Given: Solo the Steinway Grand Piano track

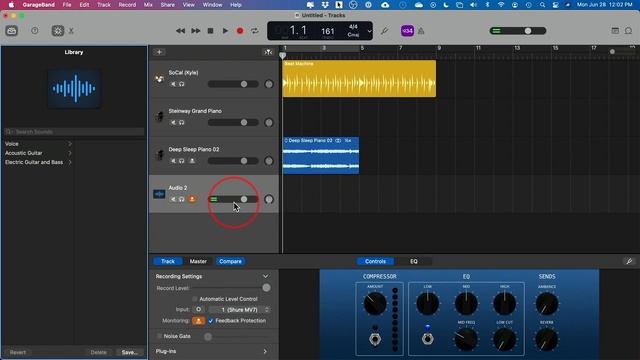Looking at the screenshot, I should click(182, 122).
